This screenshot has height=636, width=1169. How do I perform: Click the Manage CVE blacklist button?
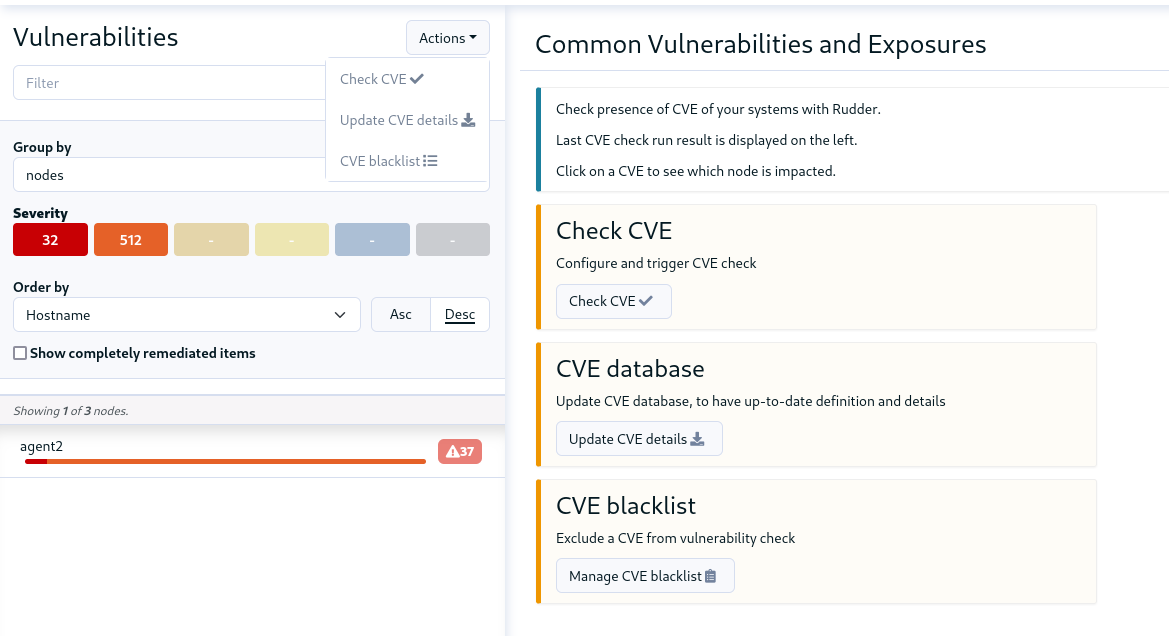point(645,575)
